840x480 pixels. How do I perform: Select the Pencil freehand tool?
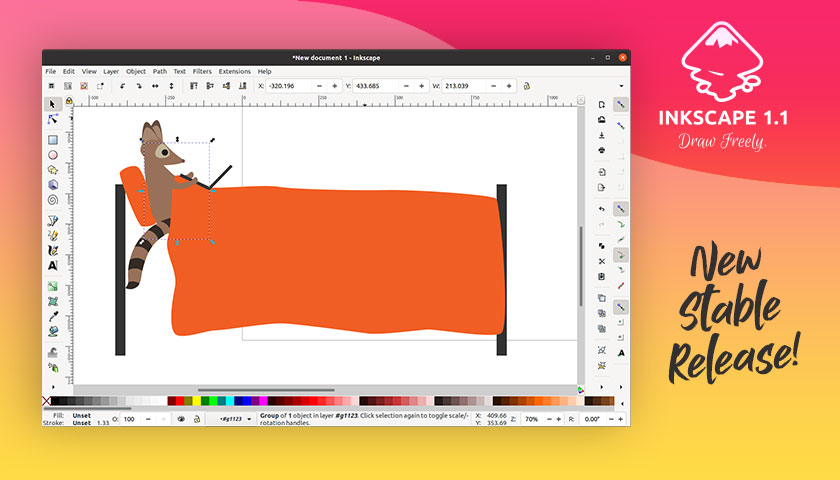(52, 235)
